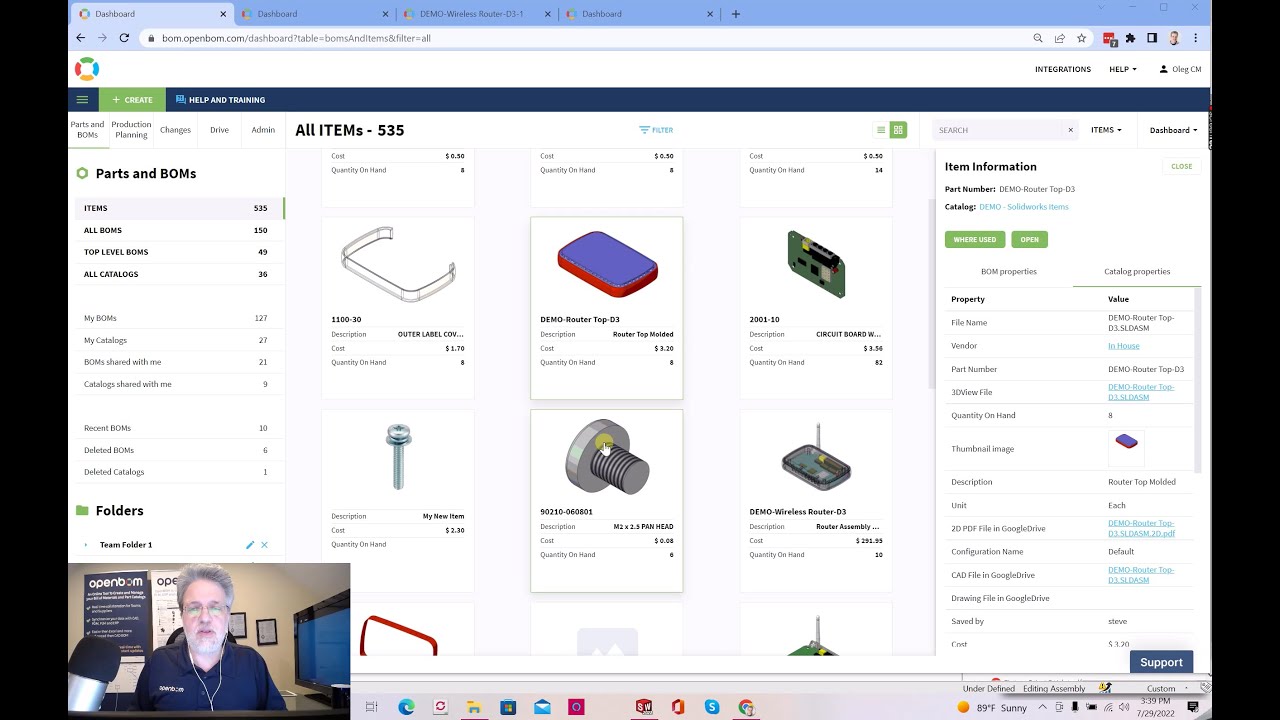Open File Explorer from the taskbar
Screen dimensions: 1280x720
tap(474, 707)
